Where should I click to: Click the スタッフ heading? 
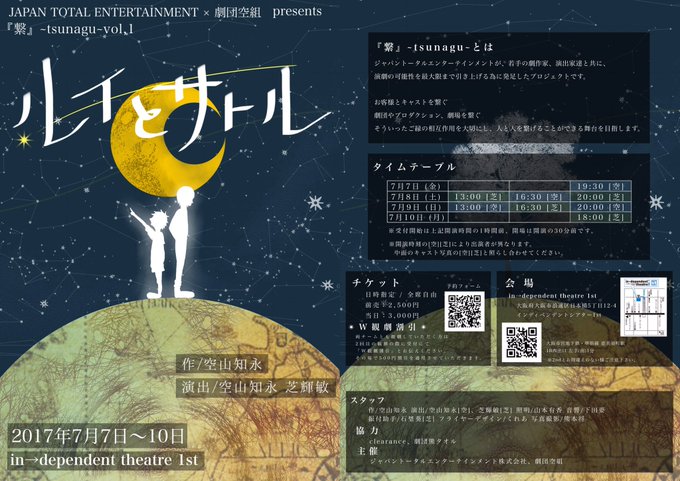368,400
